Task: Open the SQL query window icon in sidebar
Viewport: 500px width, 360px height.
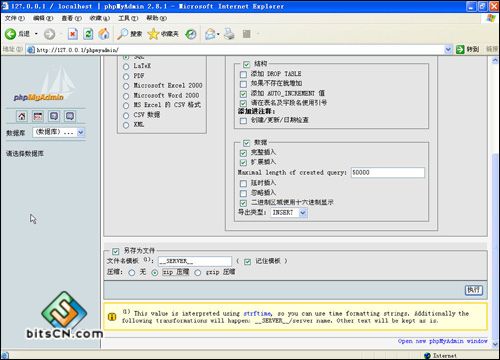Action: (38, 116)
